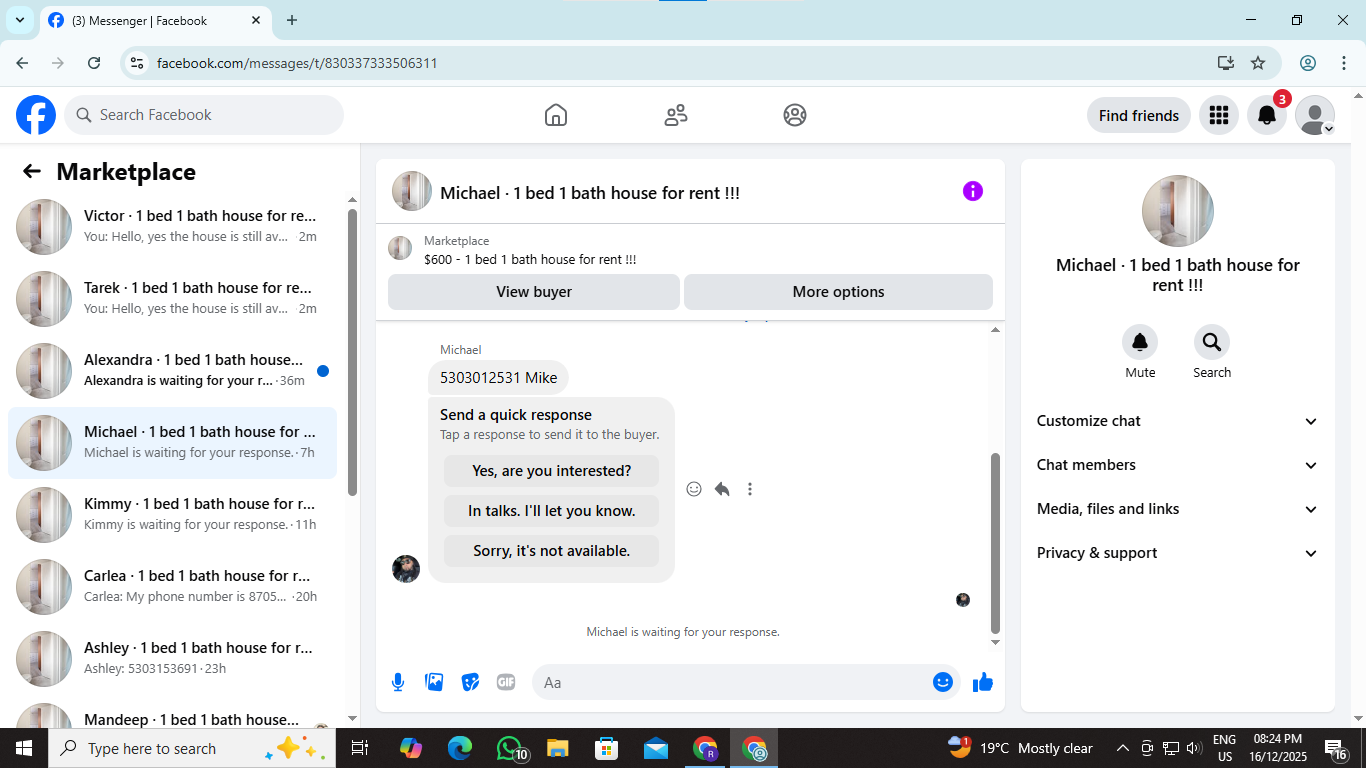Select the Michael conversation in list
The height and width of the screenshot is (768, 1366).
172,443
